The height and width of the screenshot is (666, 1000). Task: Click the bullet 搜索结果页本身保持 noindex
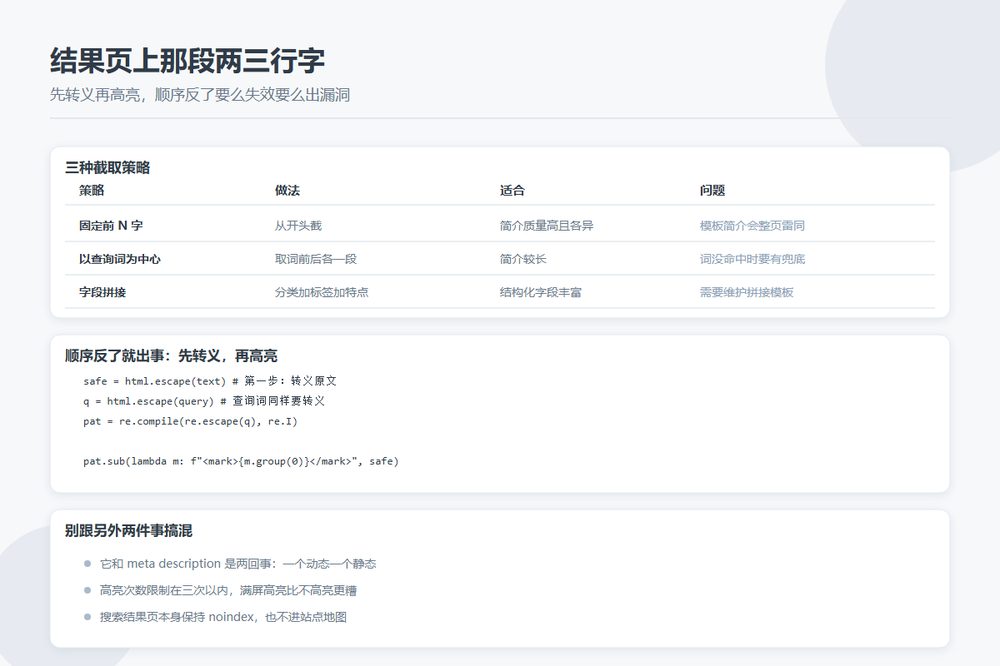(x=223, y=617)
